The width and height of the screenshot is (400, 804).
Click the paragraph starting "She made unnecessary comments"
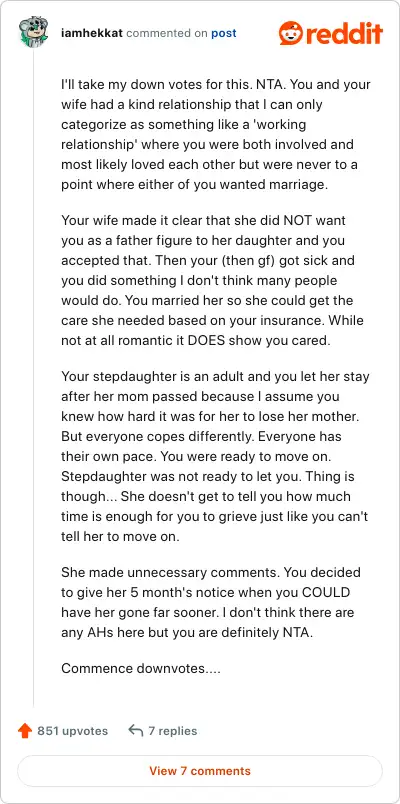(x=211, y=602)
